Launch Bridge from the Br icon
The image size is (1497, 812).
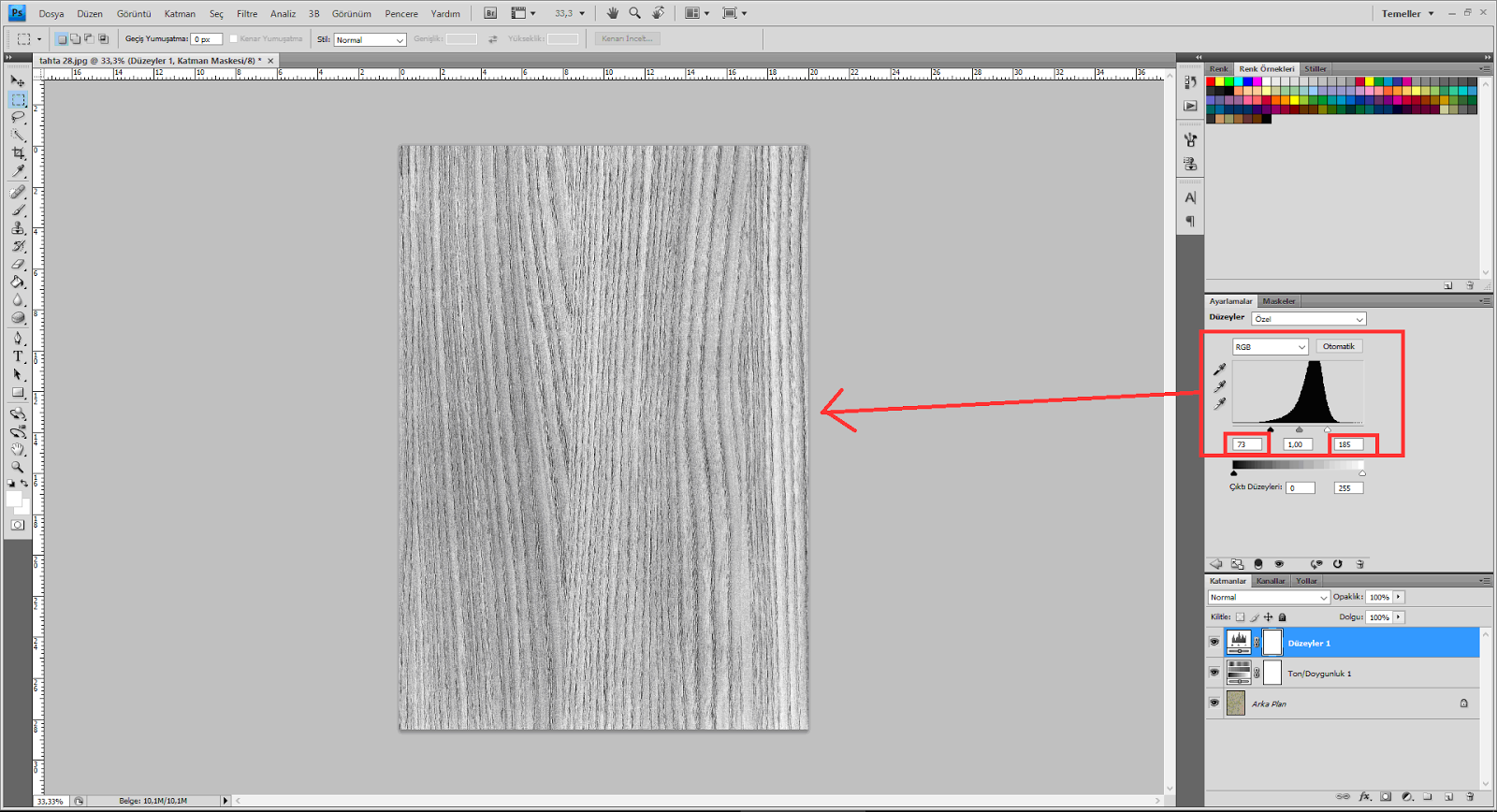(490, 13)
